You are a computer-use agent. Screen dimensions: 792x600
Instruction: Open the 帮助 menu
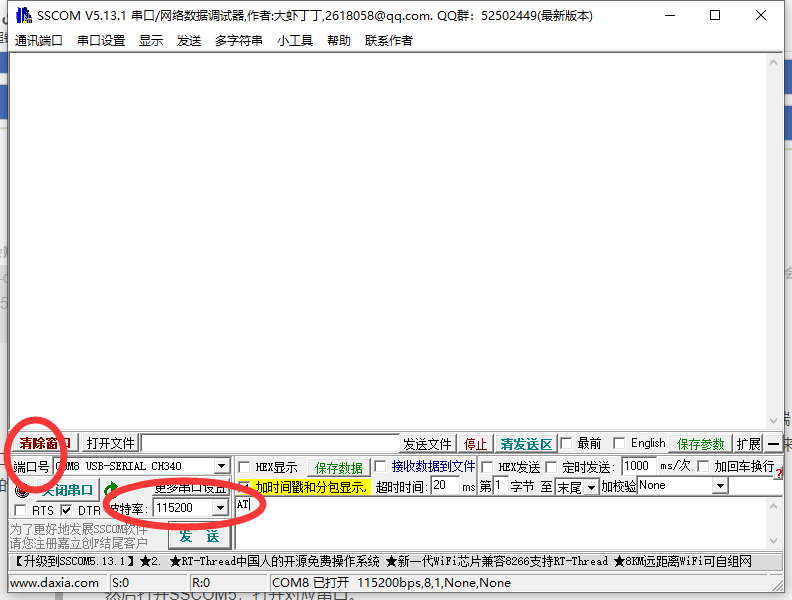point(338,40)
